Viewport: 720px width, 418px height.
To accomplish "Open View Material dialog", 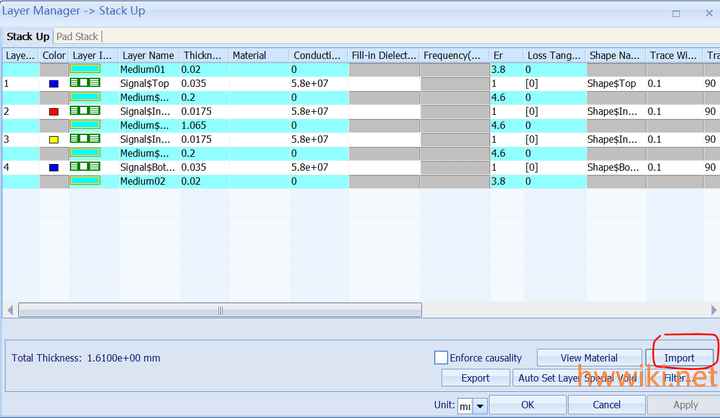I will [587, 358].
